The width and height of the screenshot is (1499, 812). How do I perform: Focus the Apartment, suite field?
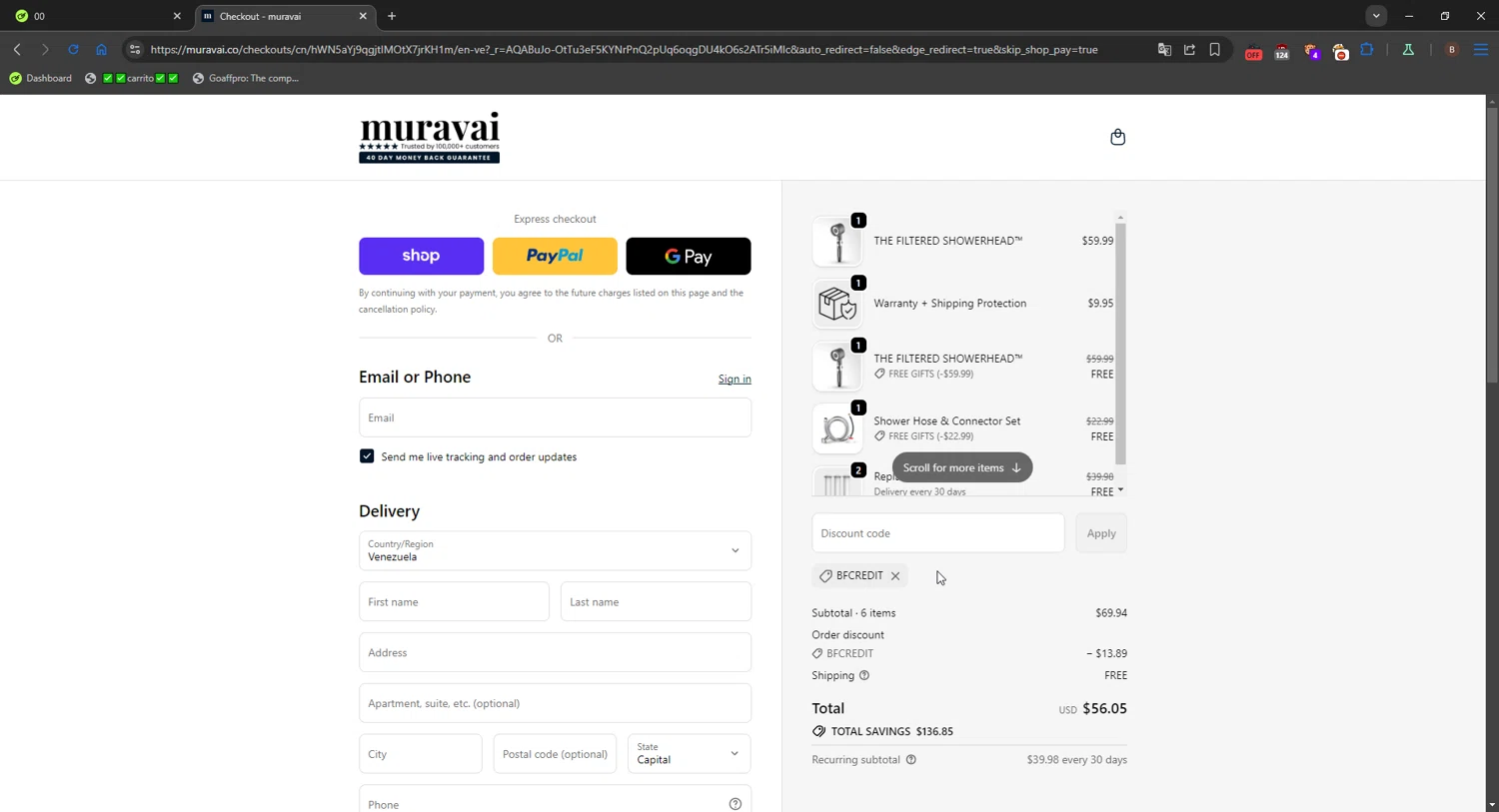(x=555, y=703)
